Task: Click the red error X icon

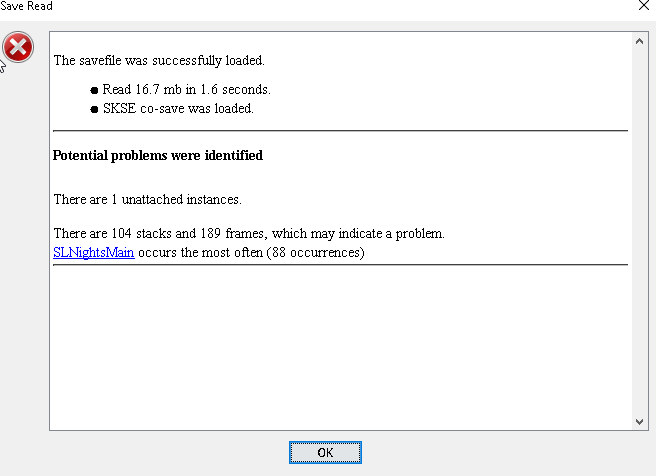Action: tap(18, 47)
